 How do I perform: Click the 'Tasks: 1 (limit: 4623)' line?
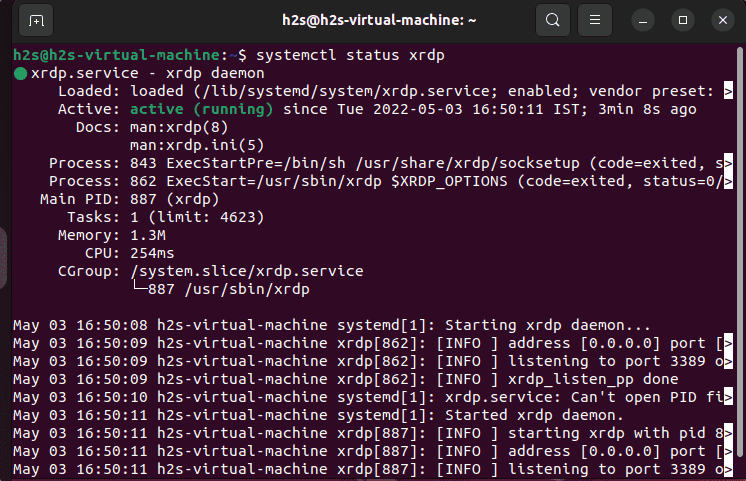click(x=166, y=217)
